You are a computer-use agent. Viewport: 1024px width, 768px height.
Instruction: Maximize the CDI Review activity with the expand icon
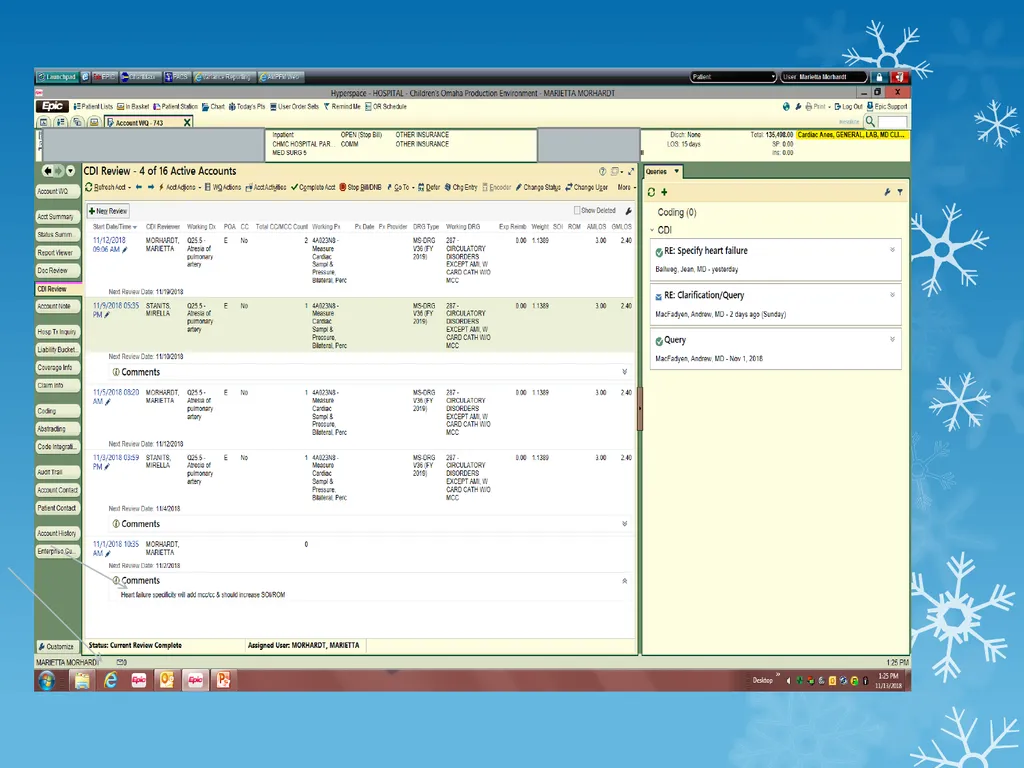[x=631, y=172]
